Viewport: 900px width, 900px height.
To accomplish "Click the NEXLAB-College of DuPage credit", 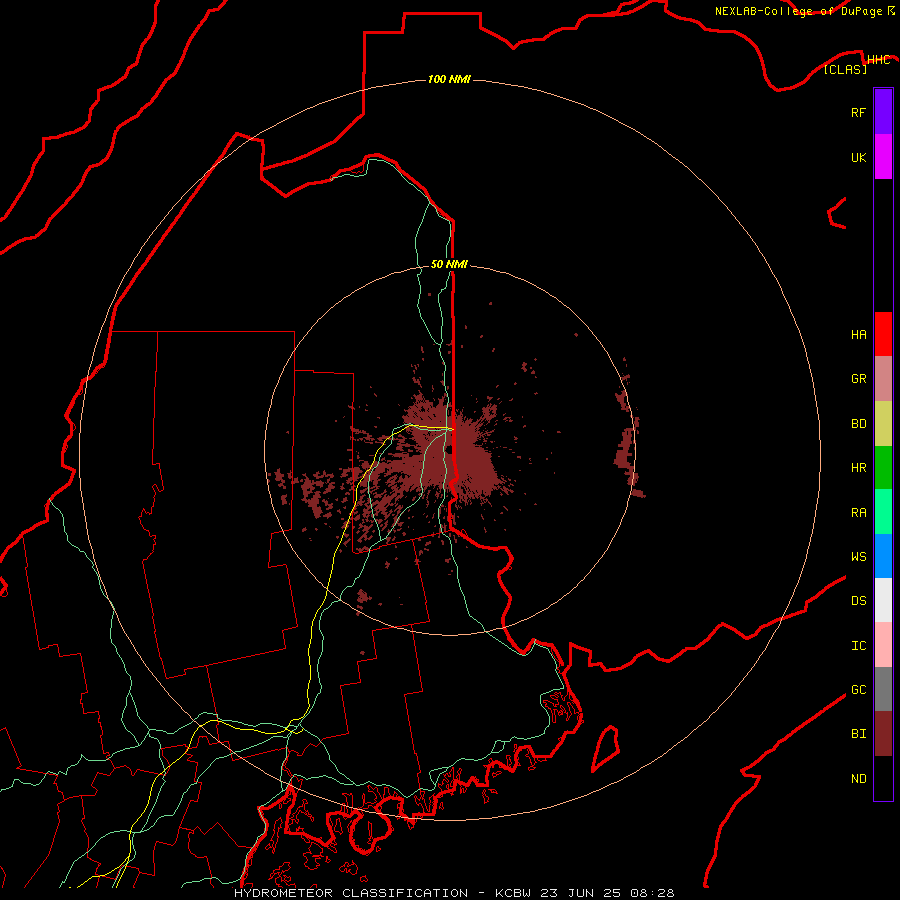I will (x=805, y=11).
